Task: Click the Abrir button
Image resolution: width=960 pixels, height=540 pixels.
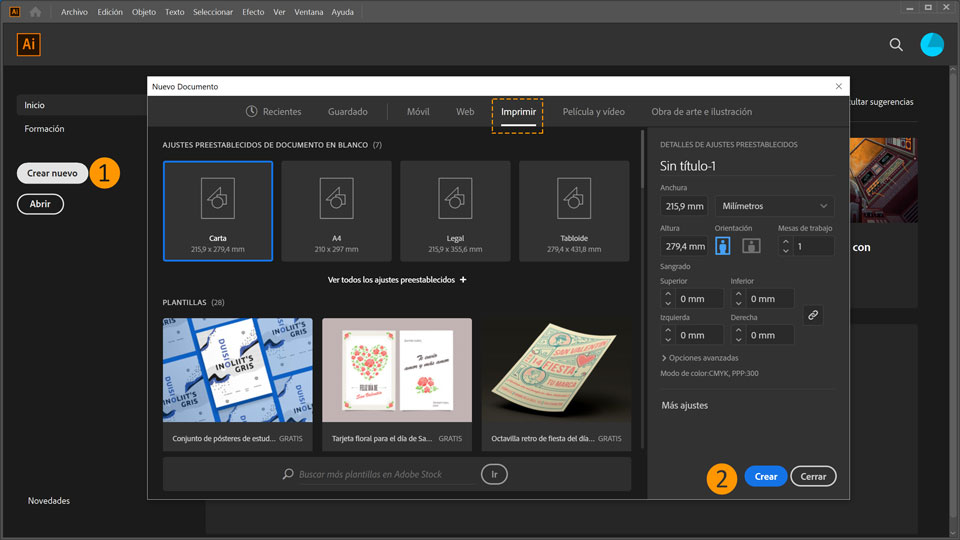Action: tap(40, 204)
